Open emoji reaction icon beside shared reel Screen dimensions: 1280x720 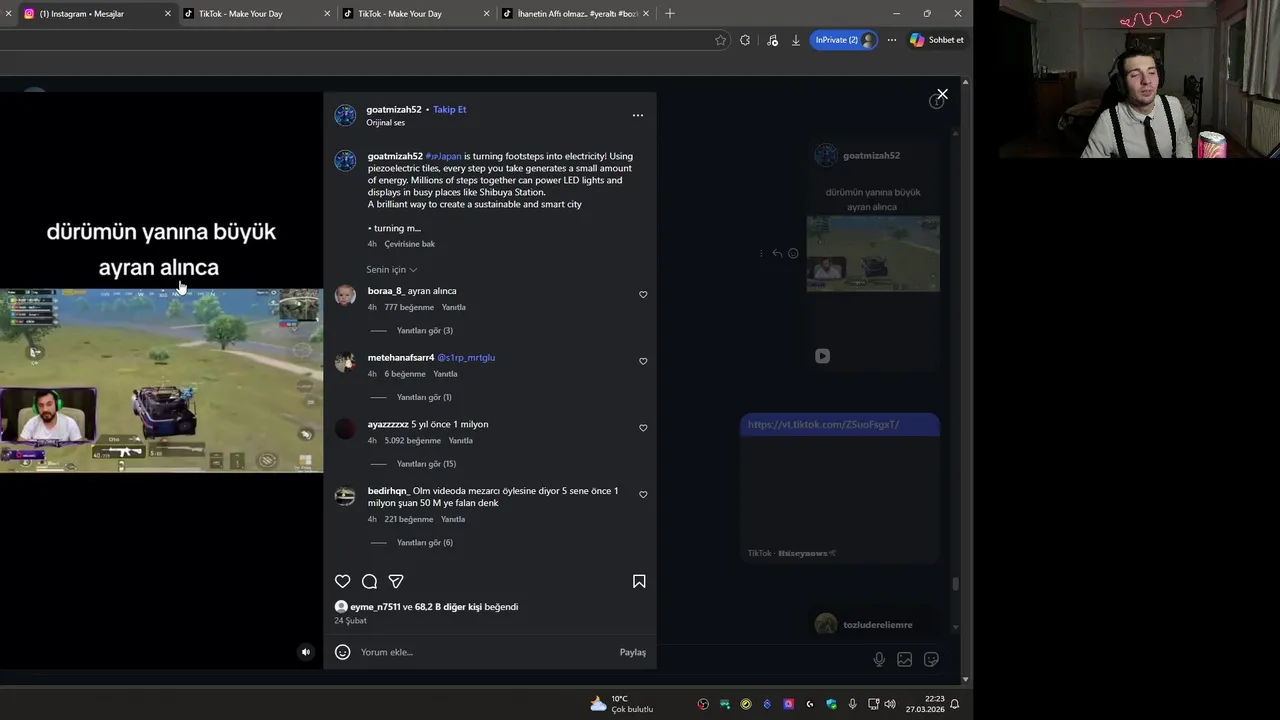(793, 254)
